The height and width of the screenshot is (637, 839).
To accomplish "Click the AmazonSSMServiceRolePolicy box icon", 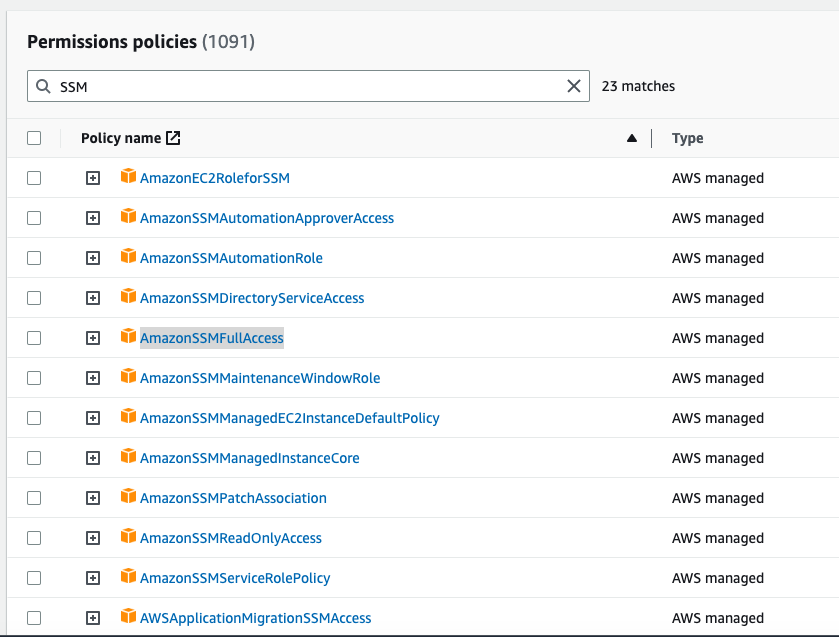I will click(x=128, y=577).
